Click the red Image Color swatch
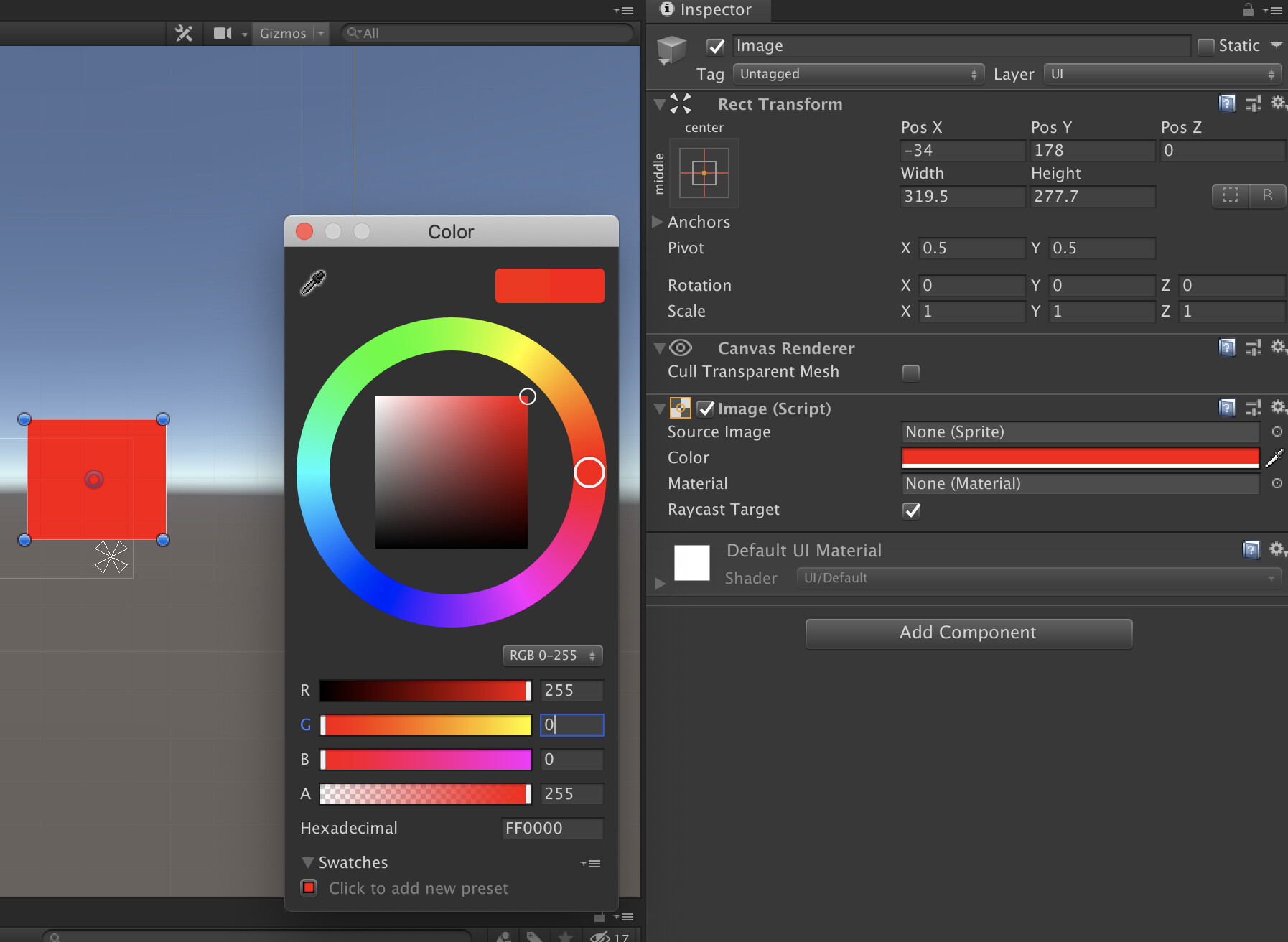 point(1079,457)
